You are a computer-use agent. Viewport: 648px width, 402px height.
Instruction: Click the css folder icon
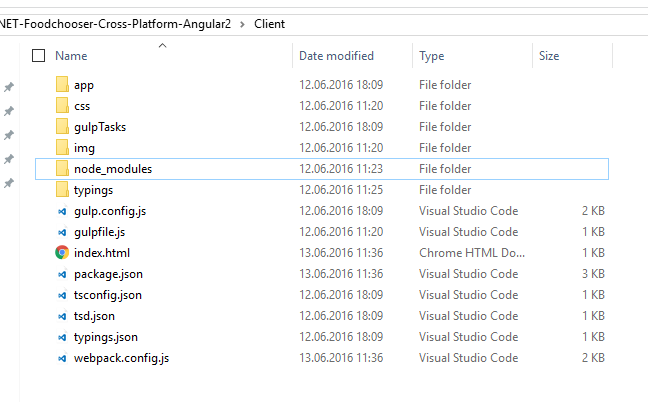pos(62,105)
